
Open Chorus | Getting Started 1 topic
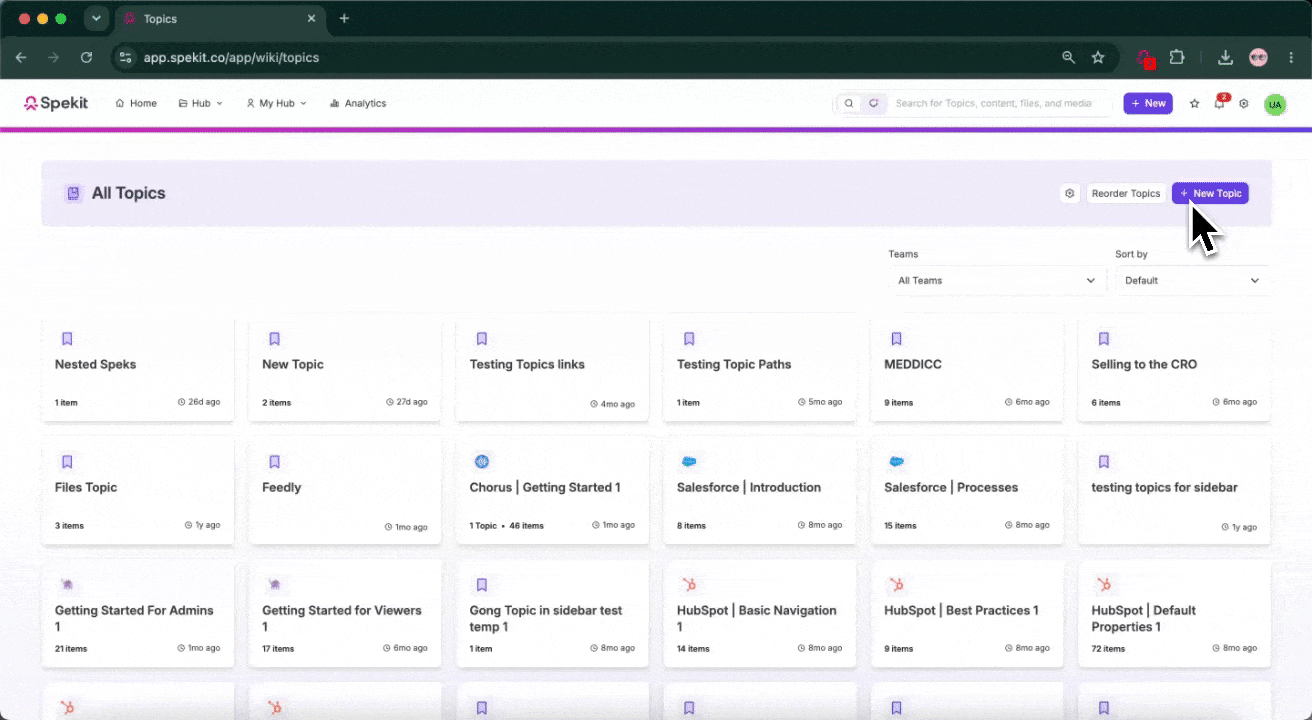552,491
